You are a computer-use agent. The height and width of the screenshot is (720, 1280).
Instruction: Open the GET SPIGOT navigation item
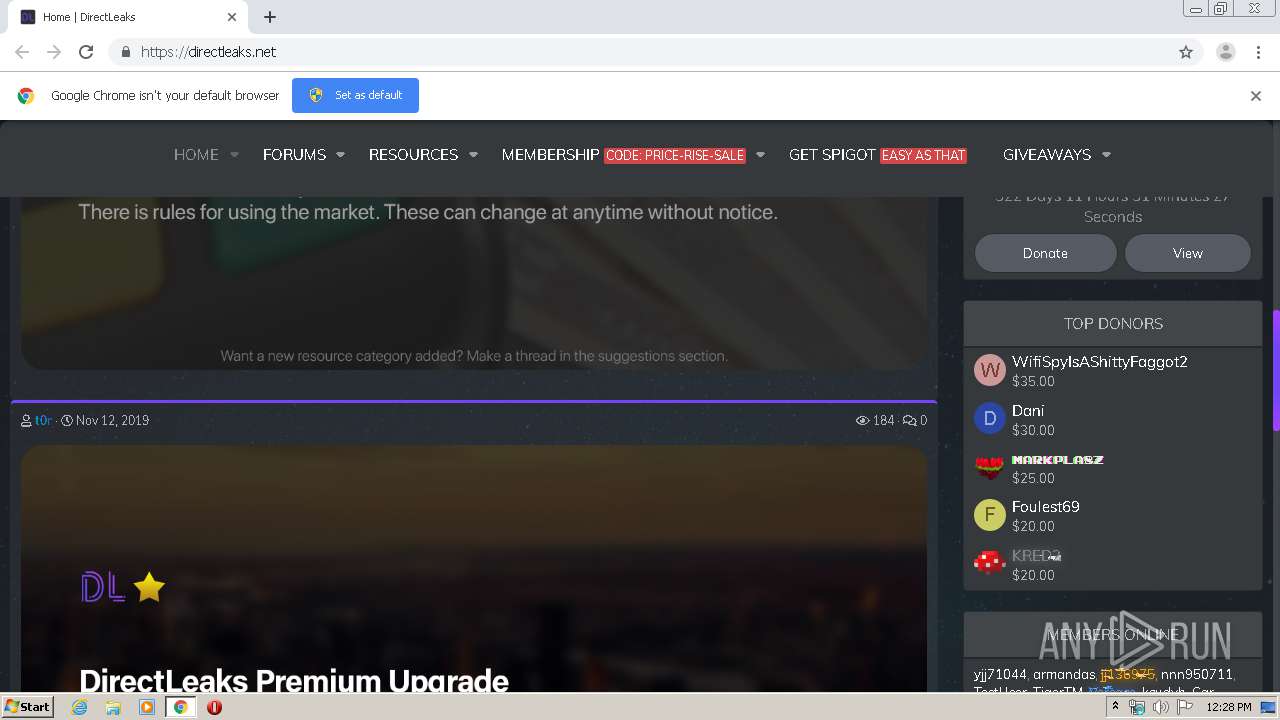pyautogui.click(x=832, y=154)
